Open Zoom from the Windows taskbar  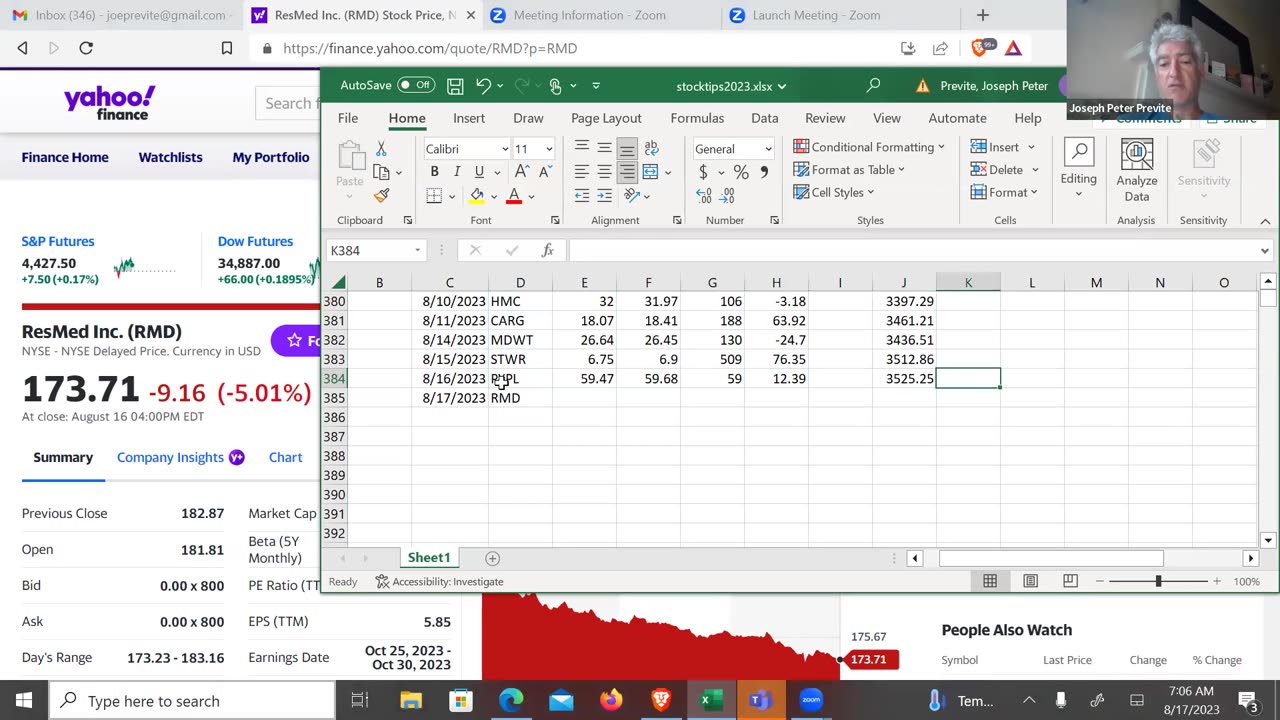[810, 700]
